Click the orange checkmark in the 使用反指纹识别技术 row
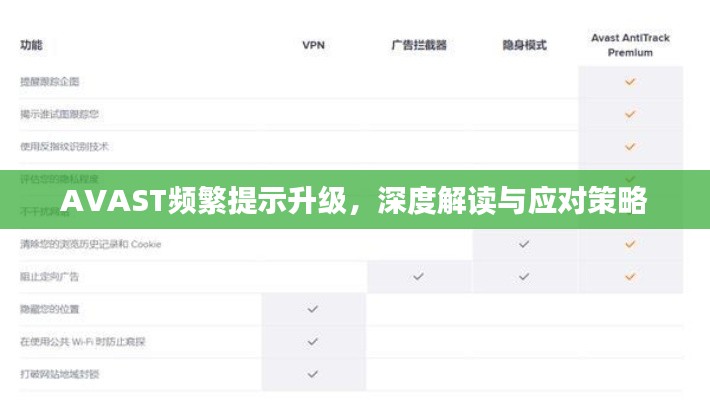The width and height of the screenshot is (710, 400). click(x=630, y=147)
